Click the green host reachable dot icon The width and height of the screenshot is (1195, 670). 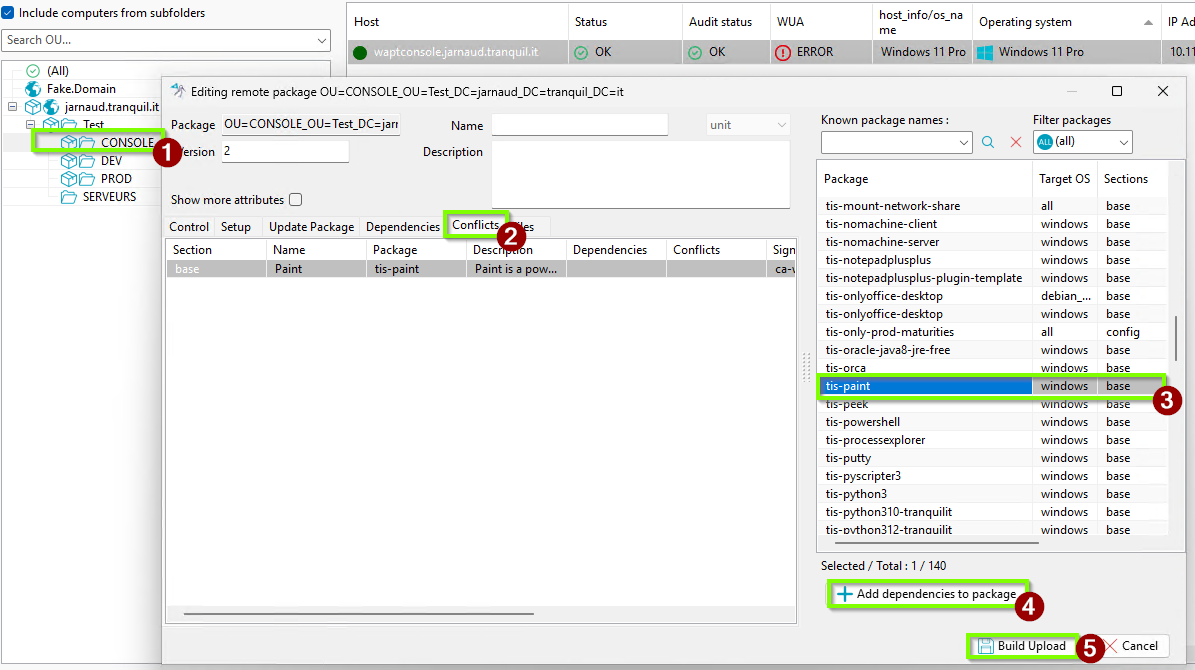tap(360, 53)
